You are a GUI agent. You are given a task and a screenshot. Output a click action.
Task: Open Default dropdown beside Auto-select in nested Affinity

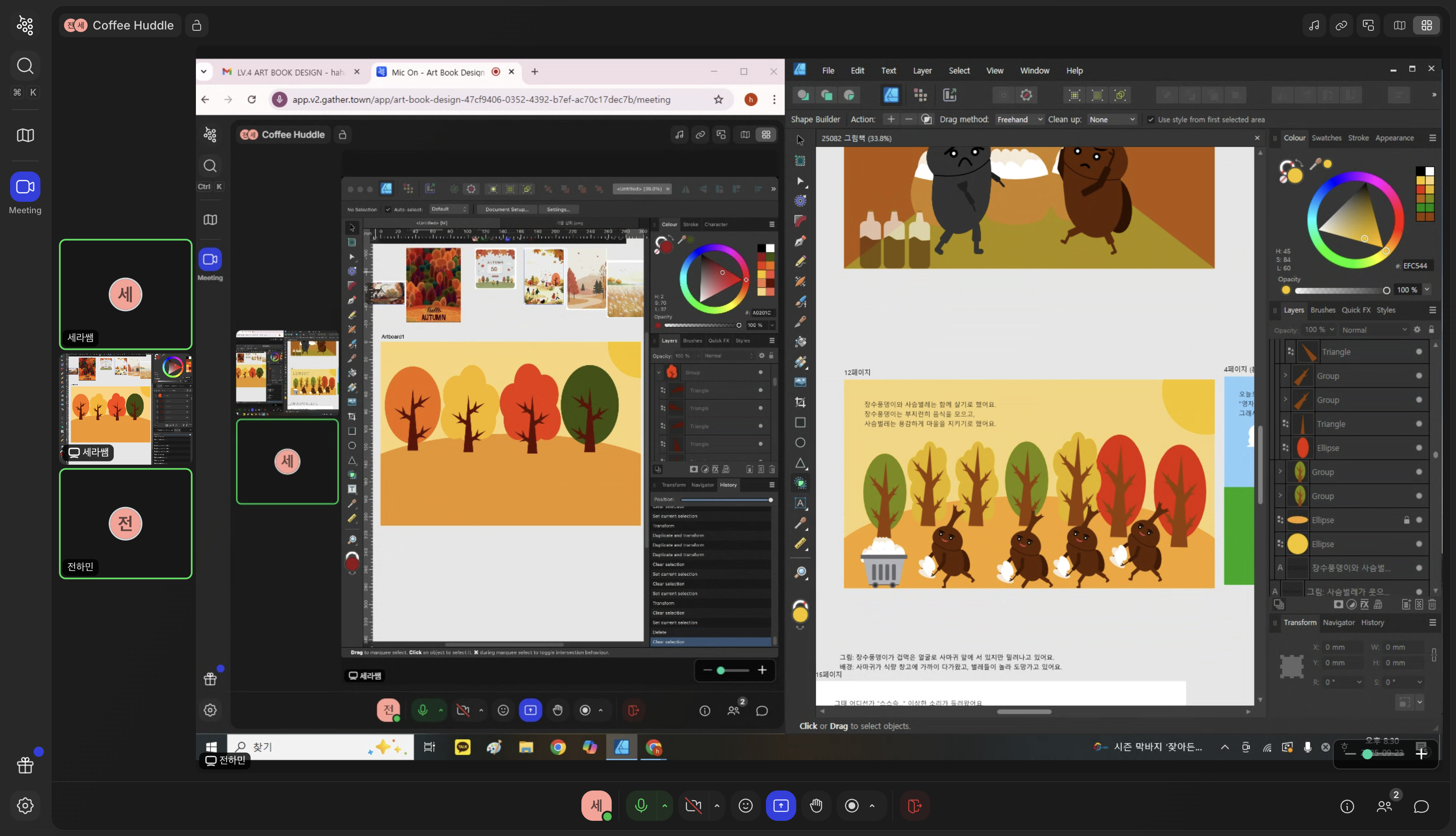(x=449, y=209)
